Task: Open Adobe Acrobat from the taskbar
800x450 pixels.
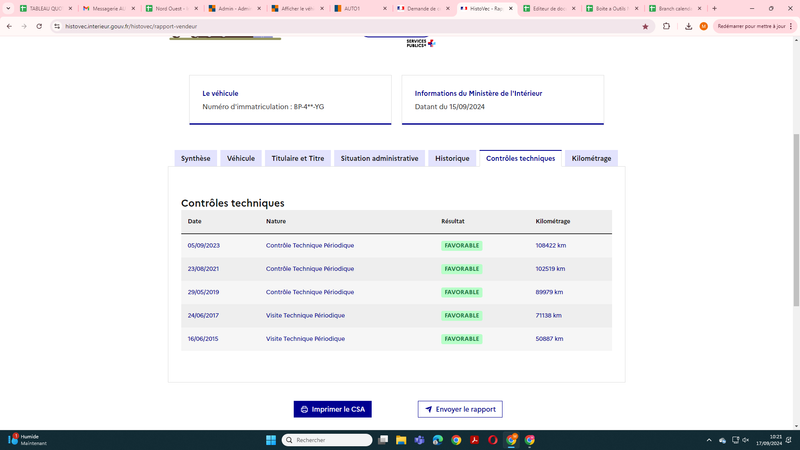Action: [474, 440]
